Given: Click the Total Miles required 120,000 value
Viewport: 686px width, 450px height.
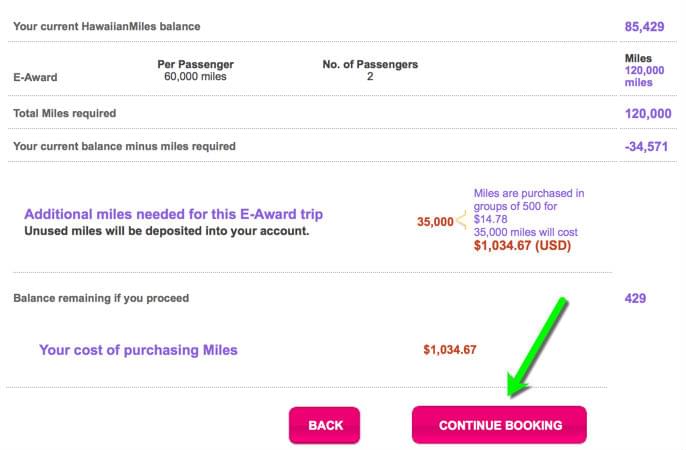Looking at the screenshot, I should pyautogui.click(x=648, y=114).
